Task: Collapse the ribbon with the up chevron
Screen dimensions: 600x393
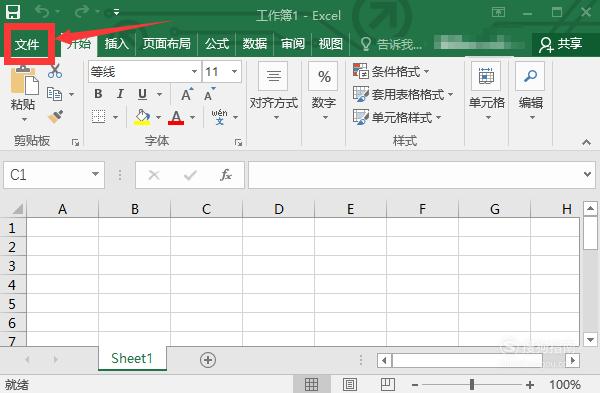Action: tap(586, 142)
